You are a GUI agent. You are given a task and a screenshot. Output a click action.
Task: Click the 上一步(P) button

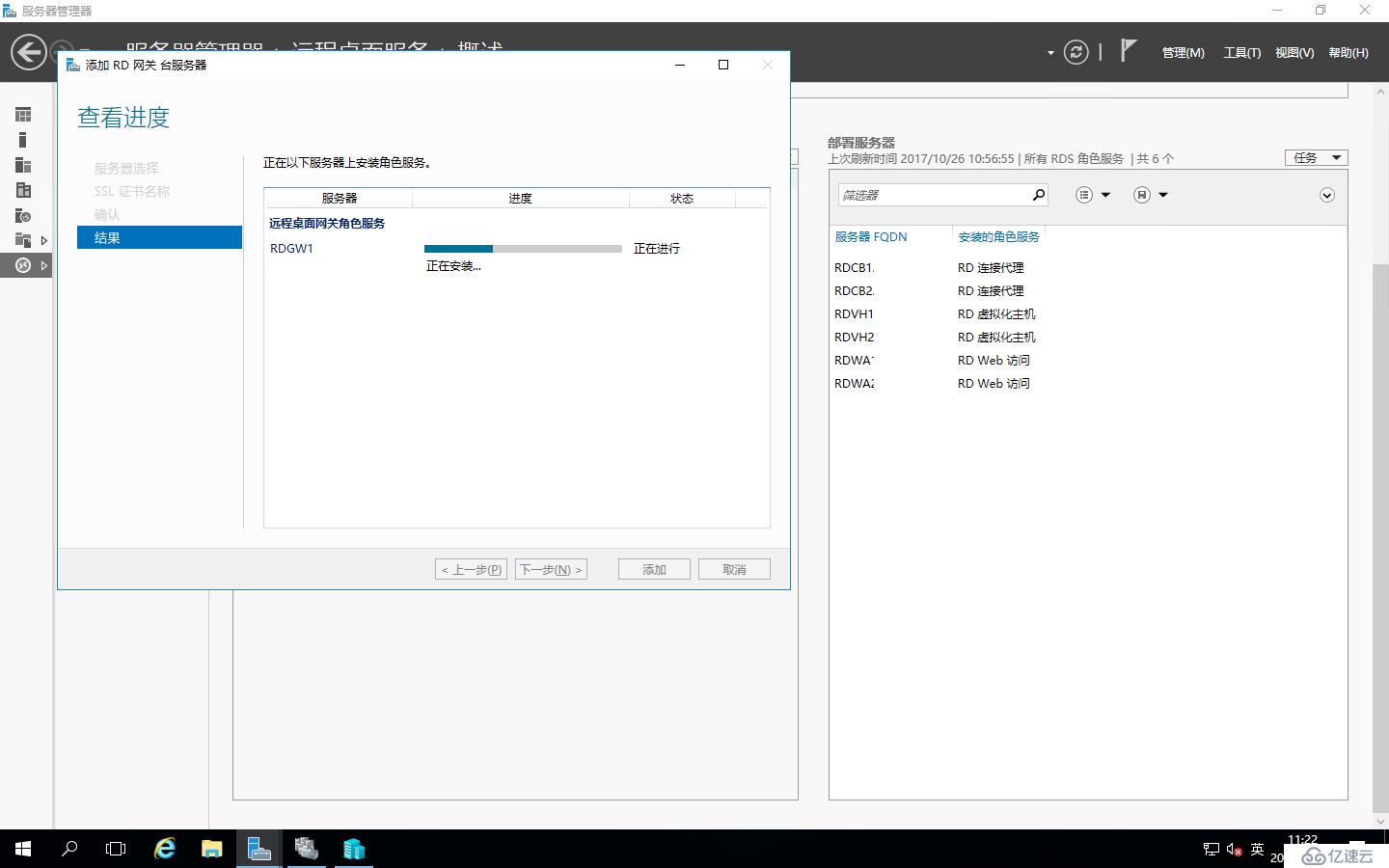click(x=471, y=569)
